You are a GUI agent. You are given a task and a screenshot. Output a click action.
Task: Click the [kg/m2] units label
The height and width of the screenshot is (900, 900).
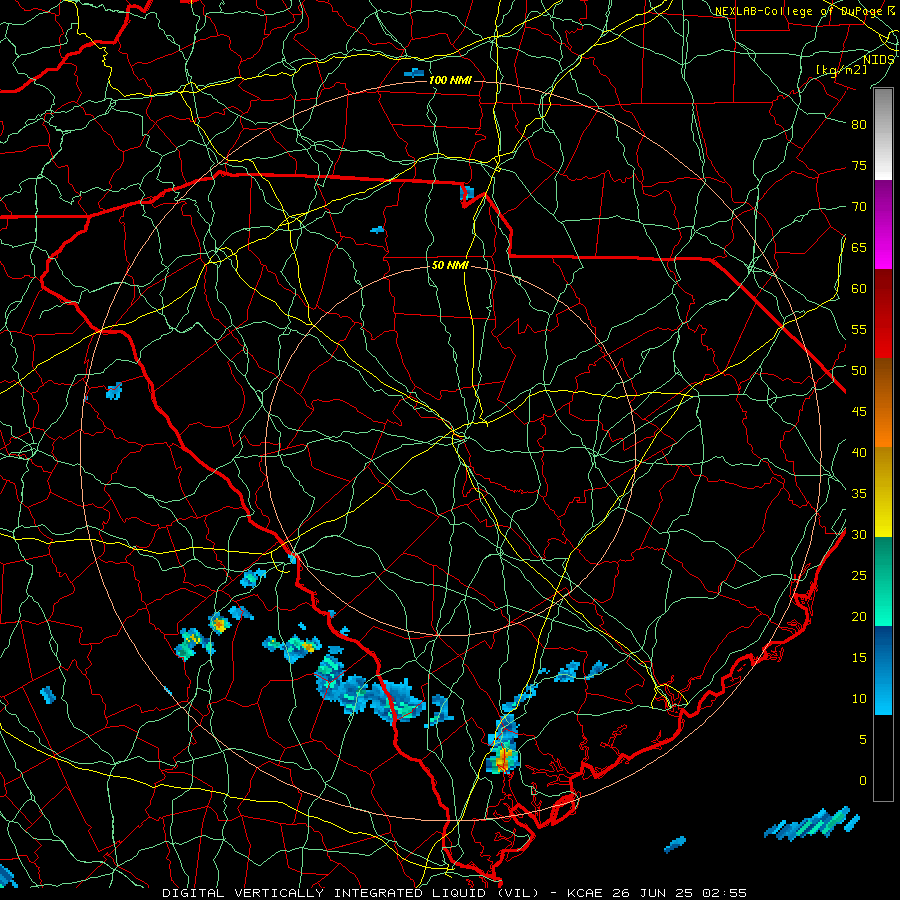841,69
